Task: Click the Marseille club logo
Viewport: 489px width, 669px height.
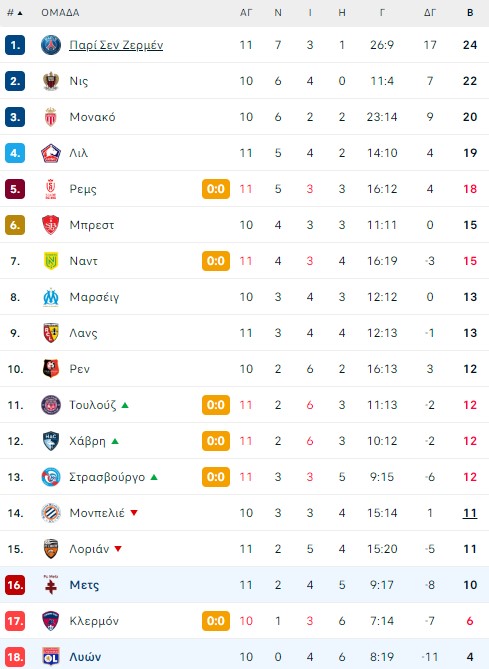Action: (x=51, y=297)
